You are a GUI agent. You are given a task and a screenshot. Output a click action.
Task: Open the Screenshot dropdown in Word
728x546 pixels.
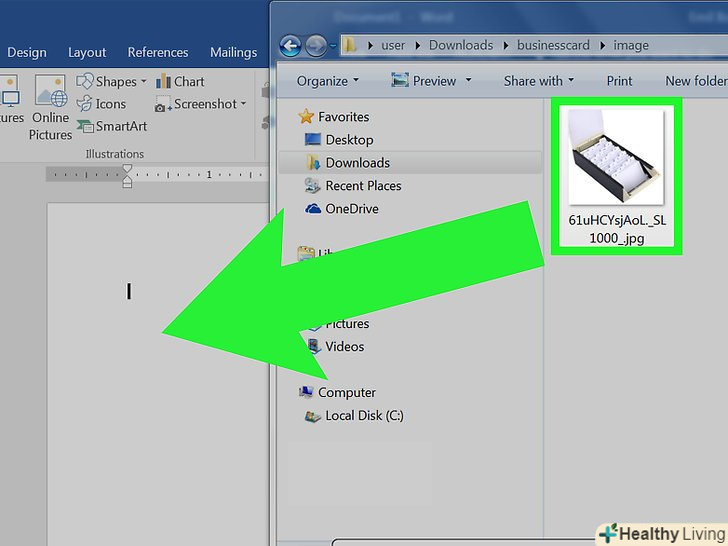201,104
